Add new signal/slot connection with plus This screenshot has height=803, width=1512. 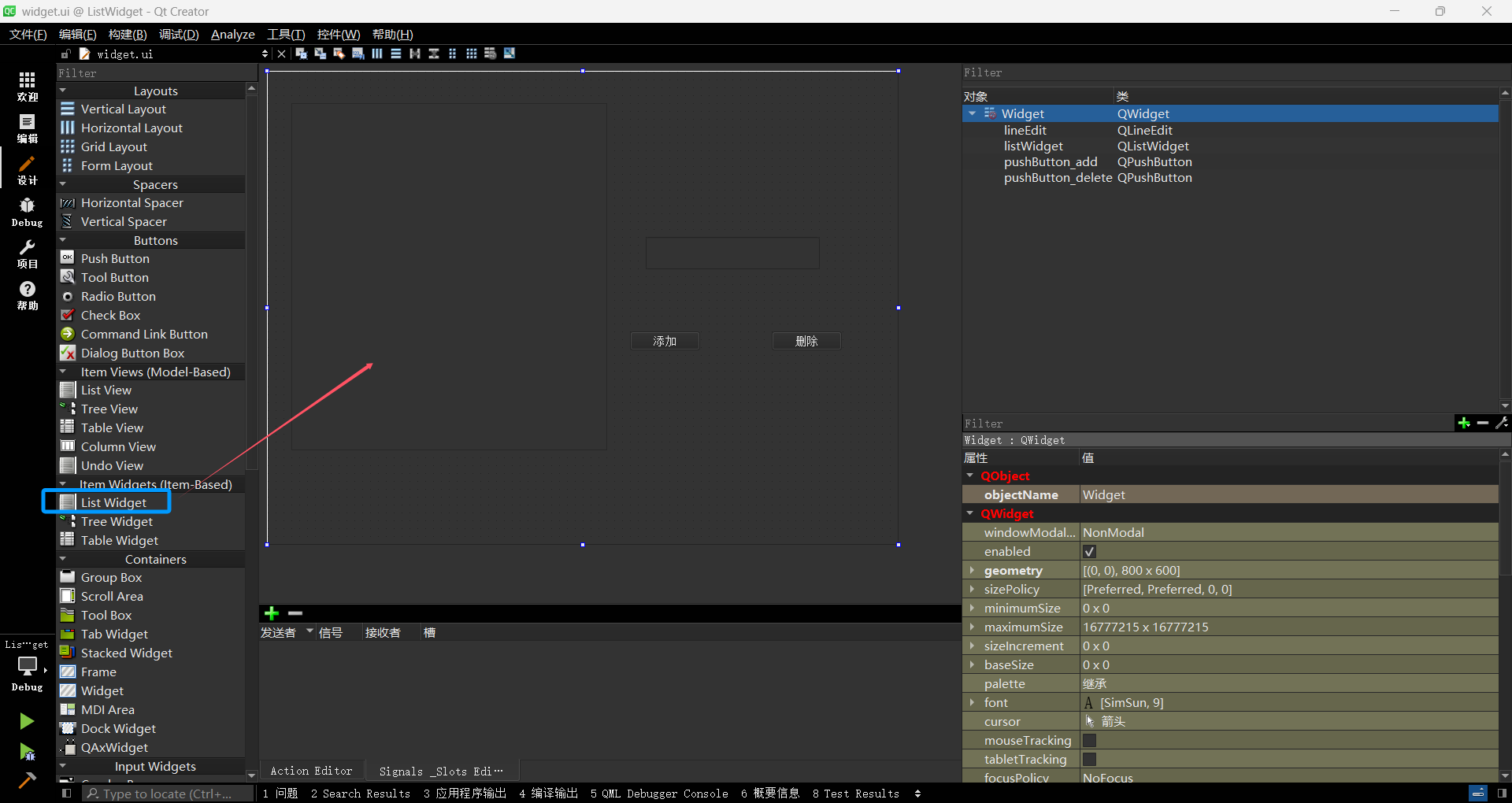coord(272,613)
